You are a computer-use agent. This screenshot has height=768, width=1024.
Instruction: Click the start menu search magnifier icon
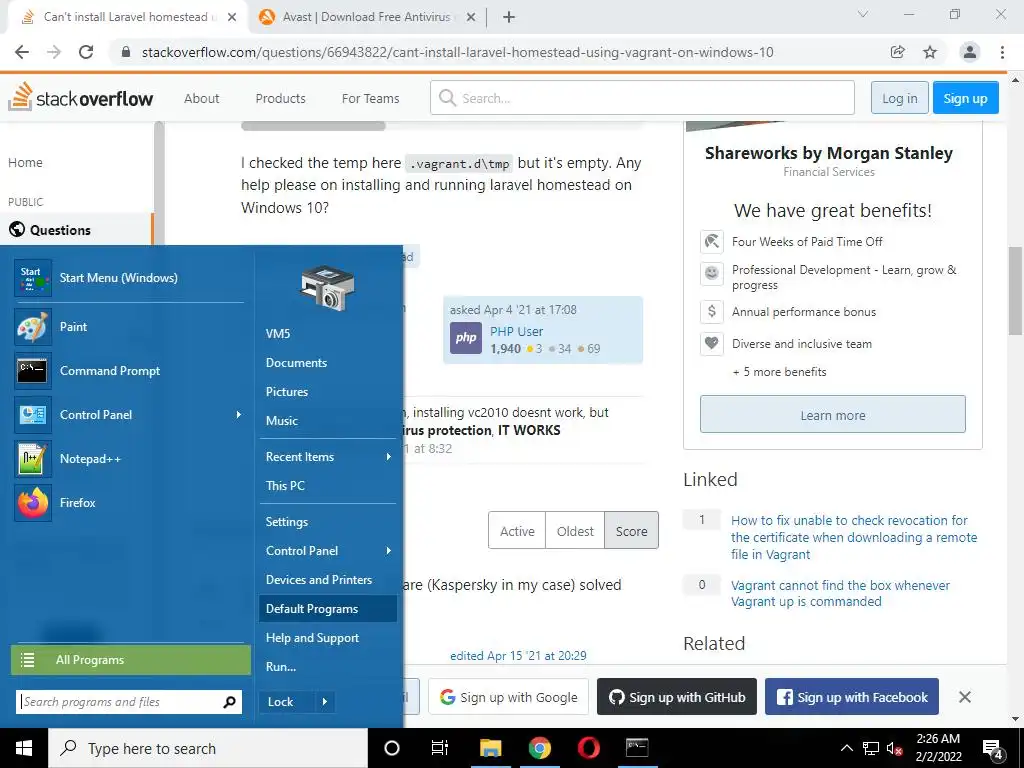[x=229, y=702]
